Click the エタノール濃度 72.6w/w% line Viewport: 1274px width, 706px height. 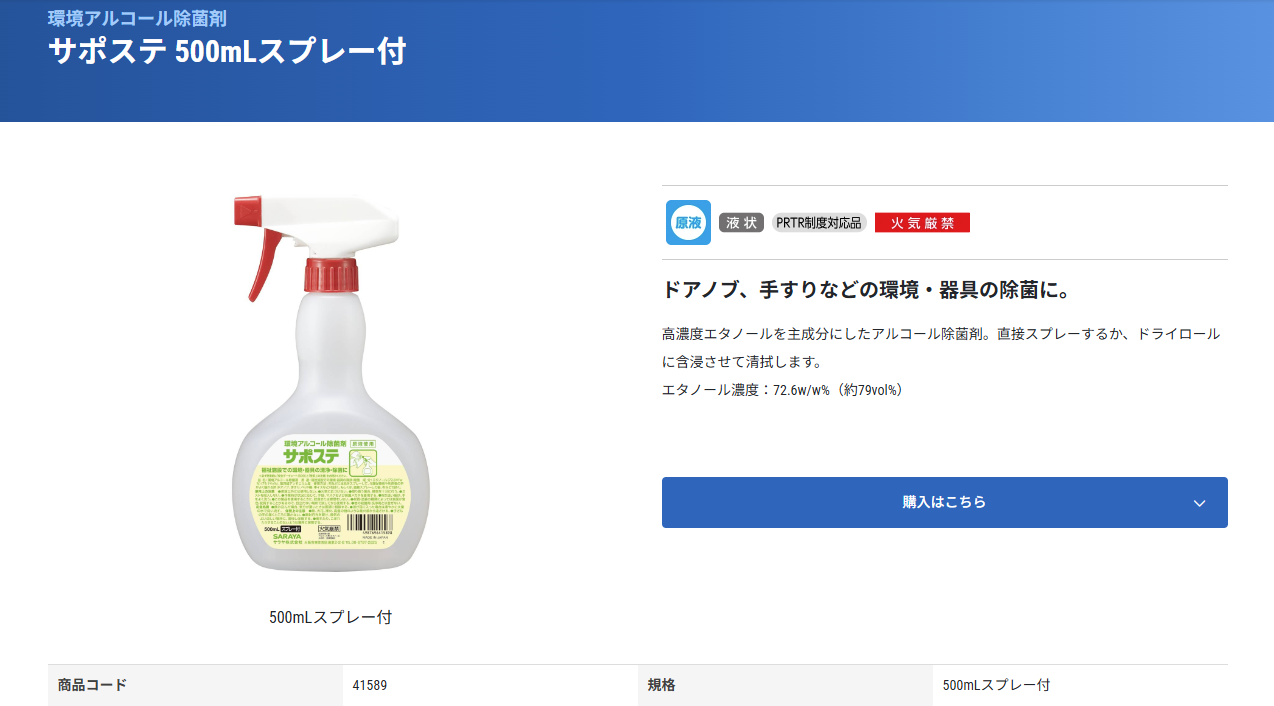click(x=782, y=389)
